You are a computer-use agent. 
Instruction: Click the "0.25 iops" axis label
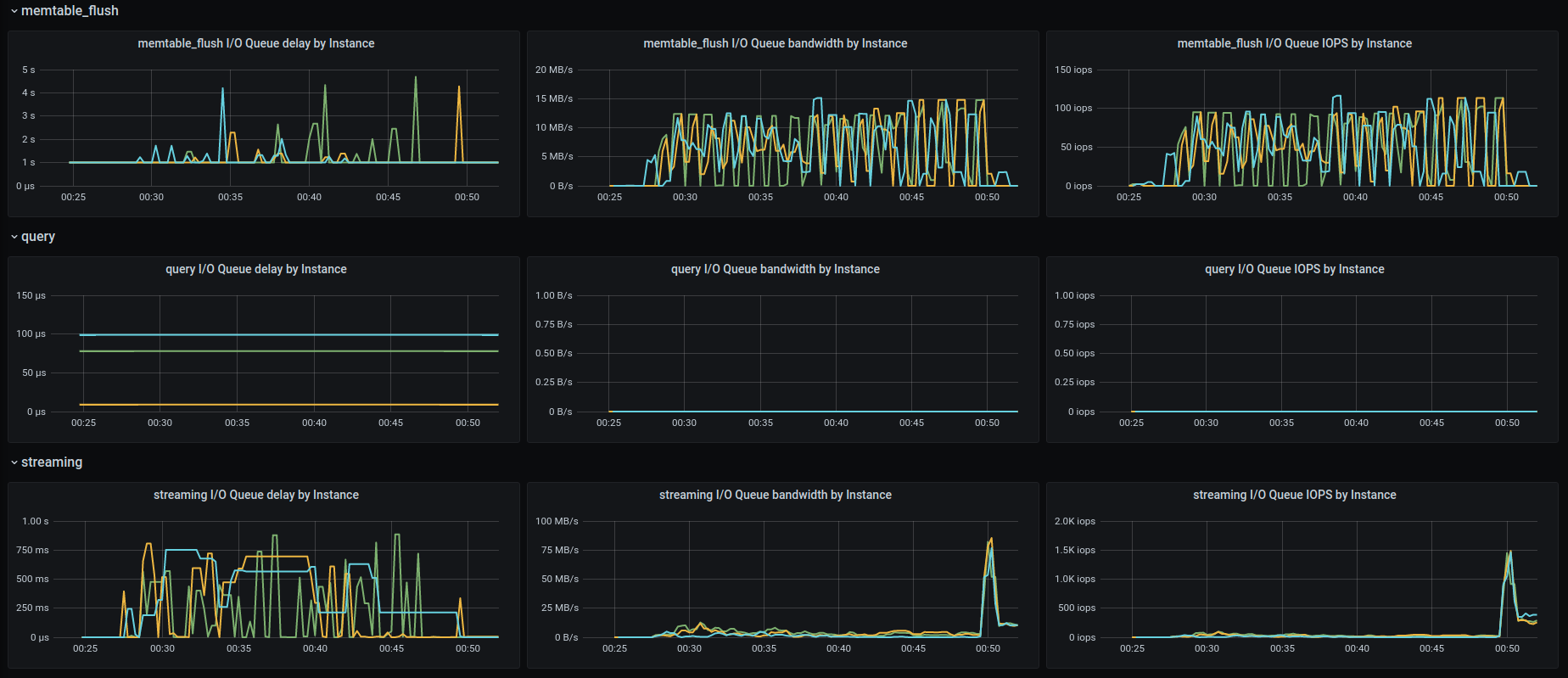pyautogui.click(x=1075, y=382)
